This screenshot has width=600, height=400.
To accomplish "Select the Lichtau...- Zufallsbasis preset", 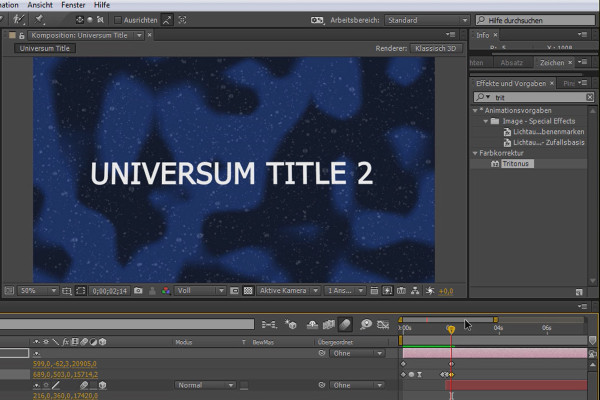I will point(544,142).
